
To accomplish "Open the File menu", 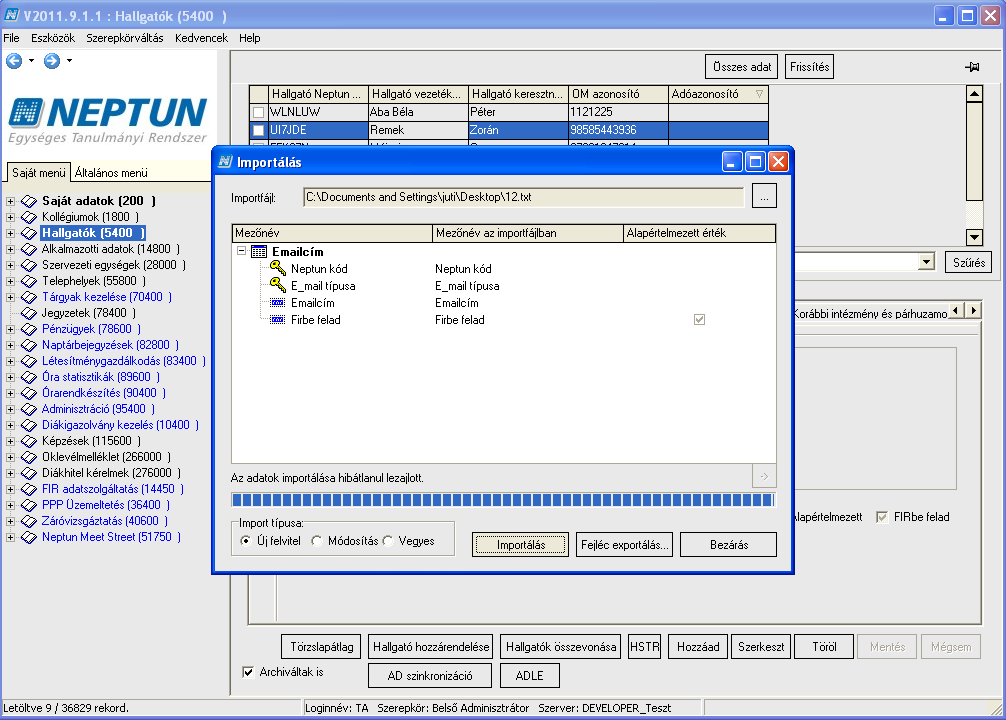I will [x=12, y=38].
